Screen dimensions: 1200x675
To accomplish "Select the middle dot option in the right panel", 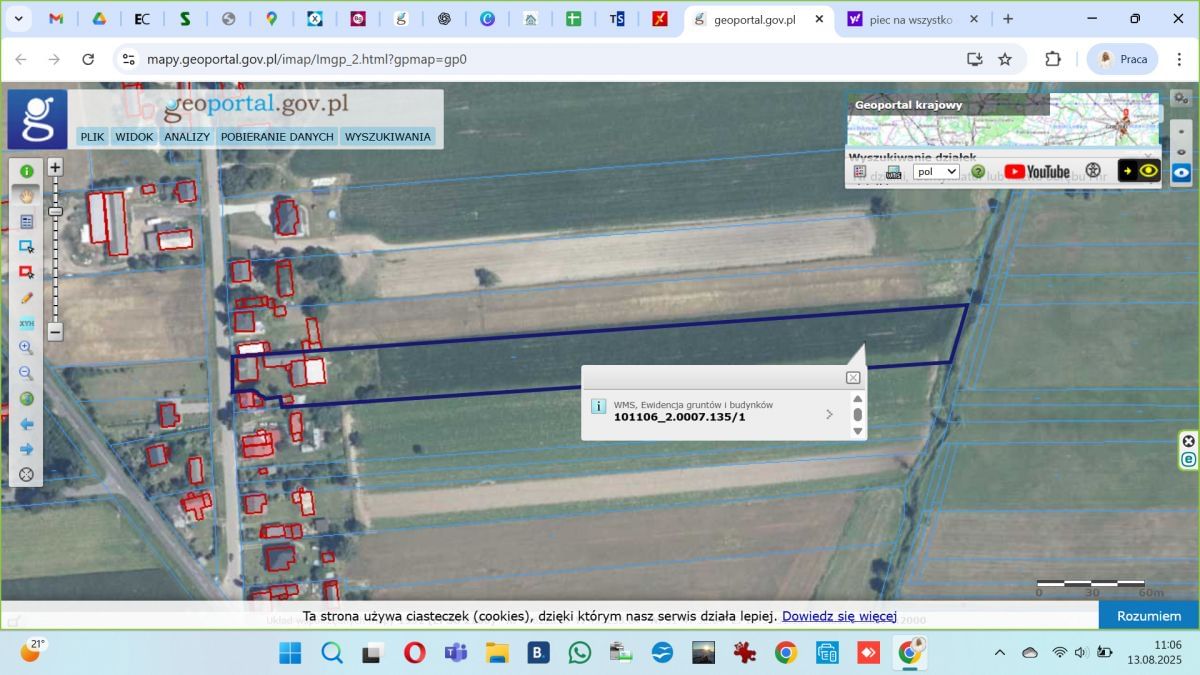I will (x=1182, y=152).
